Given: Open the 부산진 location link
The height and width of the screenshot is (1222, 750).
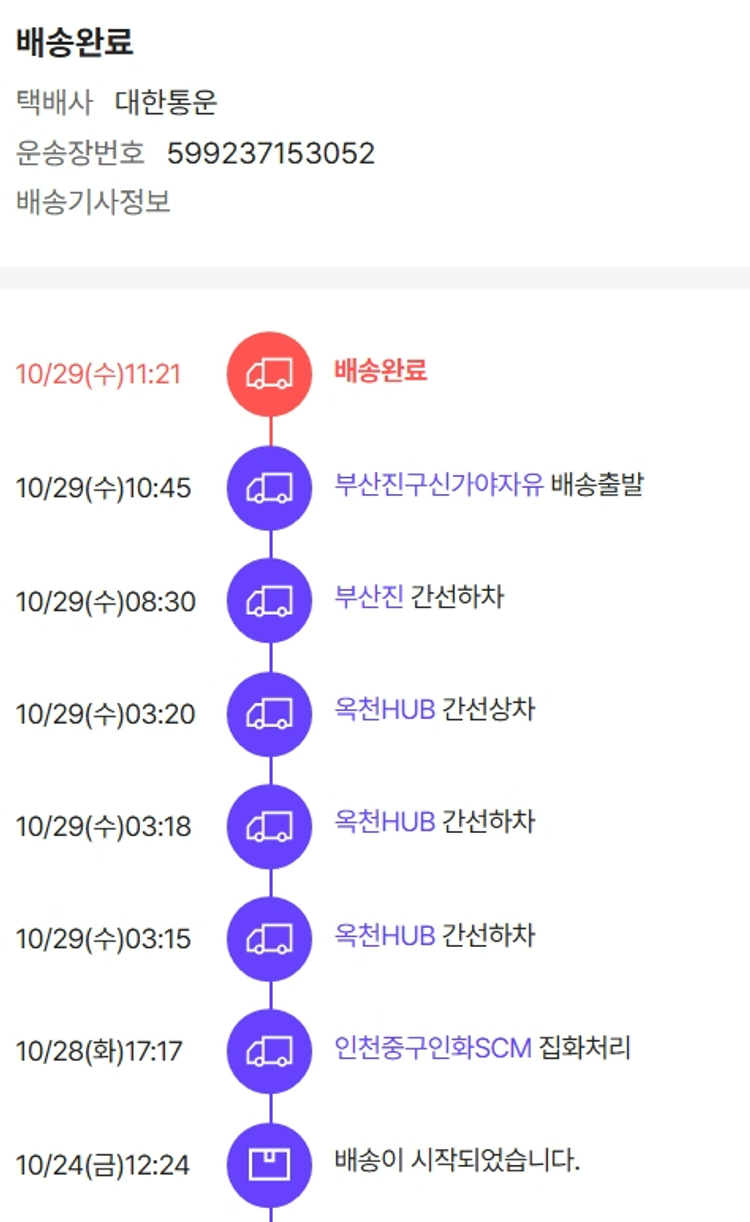Looking at the screenshot, I should pos(369,598).
